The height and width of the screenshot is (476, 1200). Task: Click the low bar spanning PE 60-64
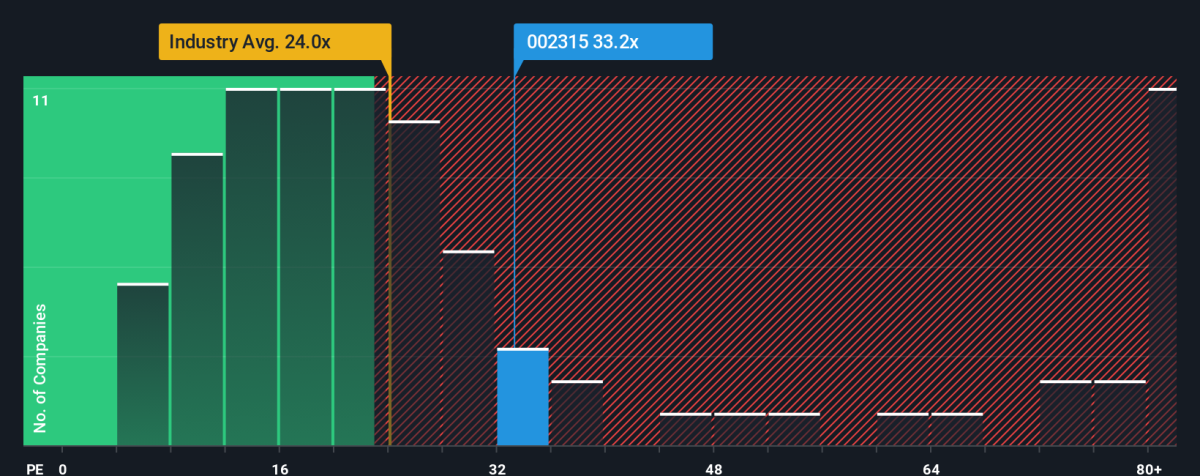click(903, 429)
